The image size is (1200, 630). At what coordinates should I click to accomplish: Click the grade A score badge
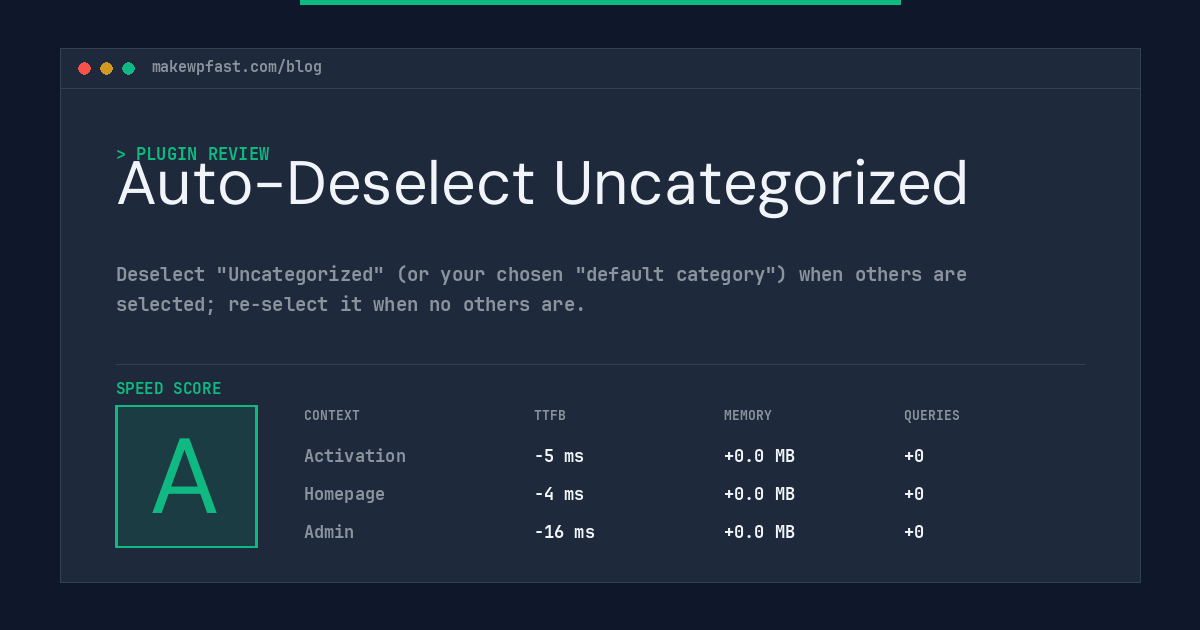coord(186,476)
